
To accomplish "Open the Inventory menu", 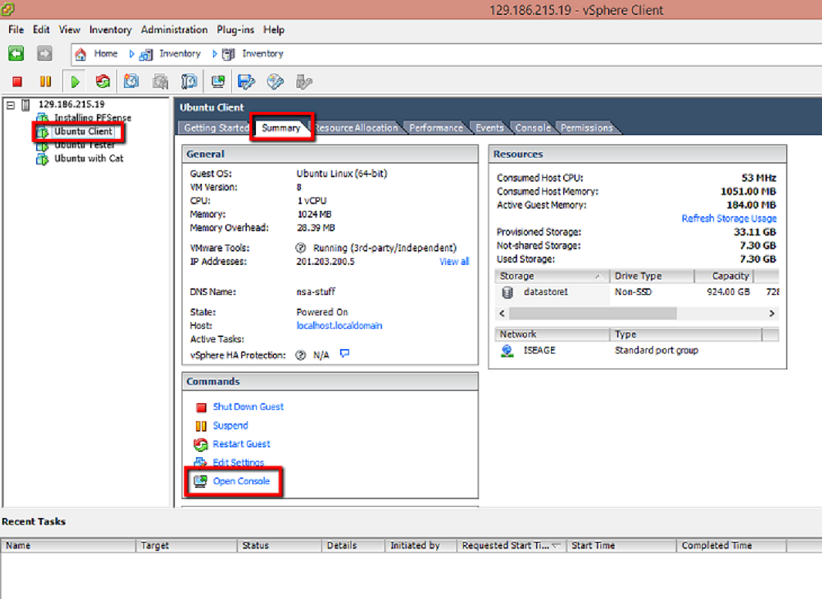I will pyautogui.click(x=110, y=30).
